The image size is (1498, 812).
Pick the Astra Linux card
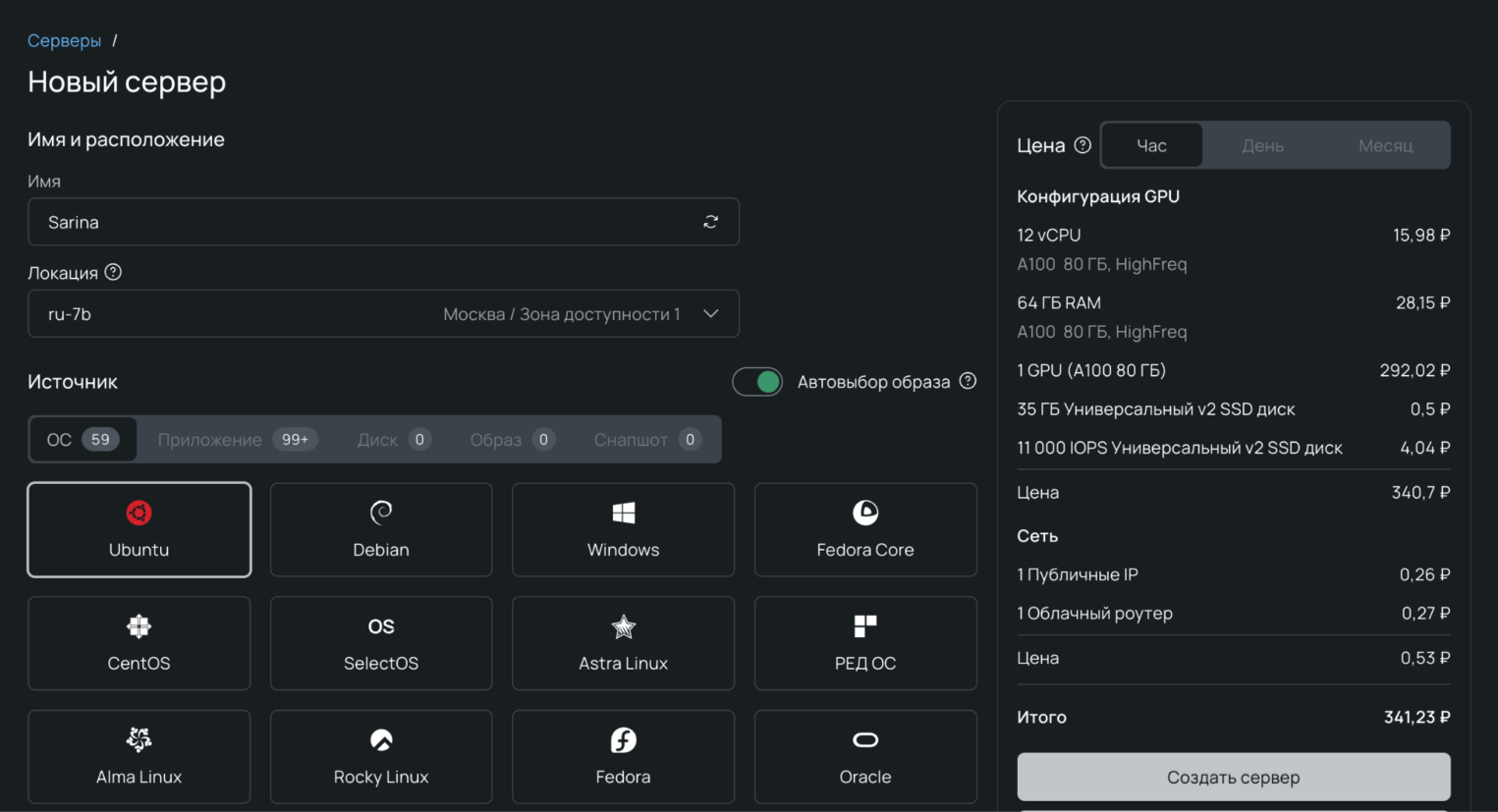pyautogui.click(x=623, y=643)
